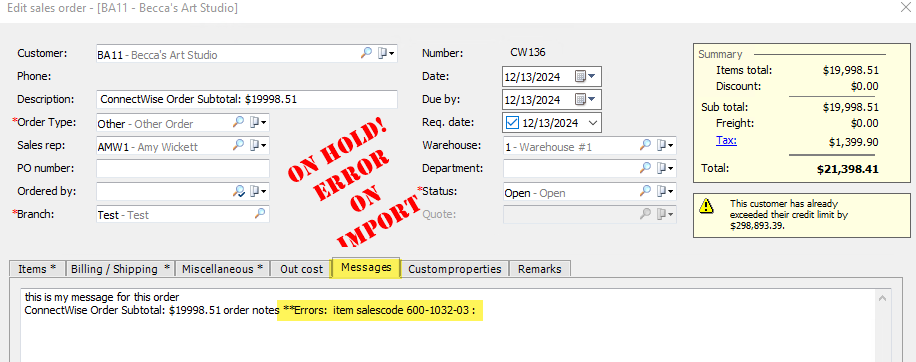Open the Customer field options dropdown

point(386,53)
